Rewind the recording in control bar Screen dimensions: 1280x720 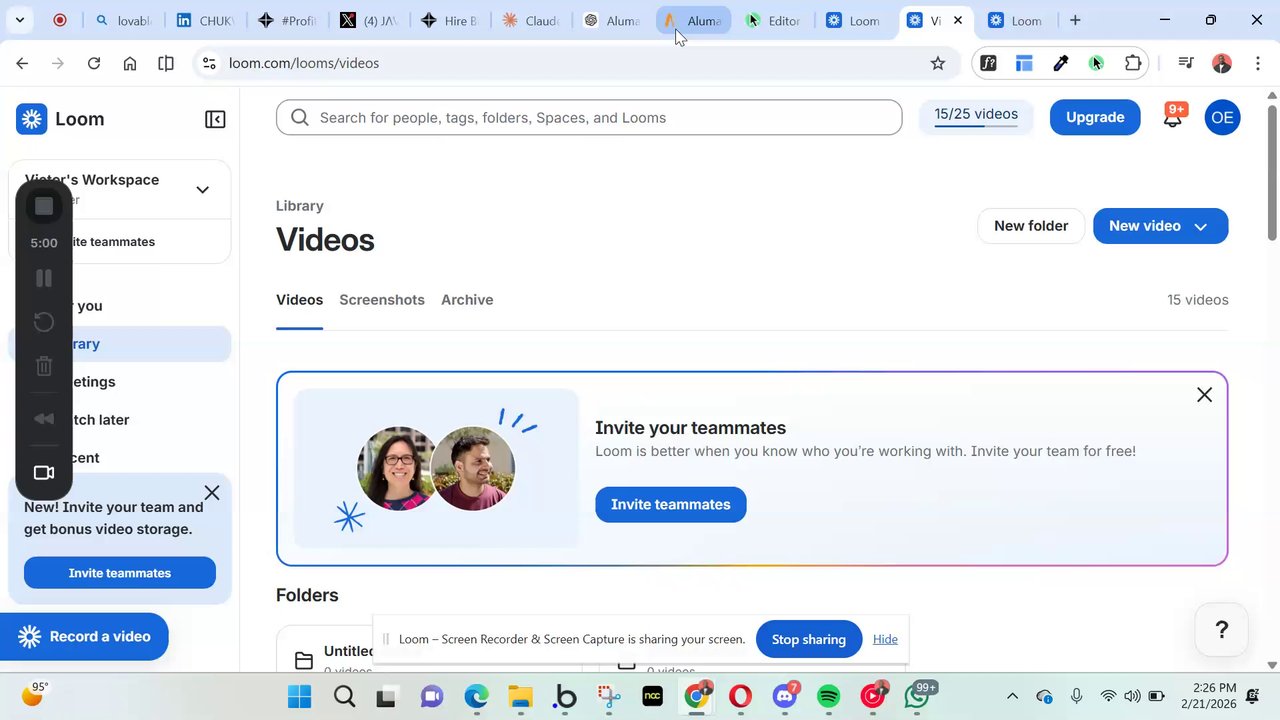(x=44, y=419)
